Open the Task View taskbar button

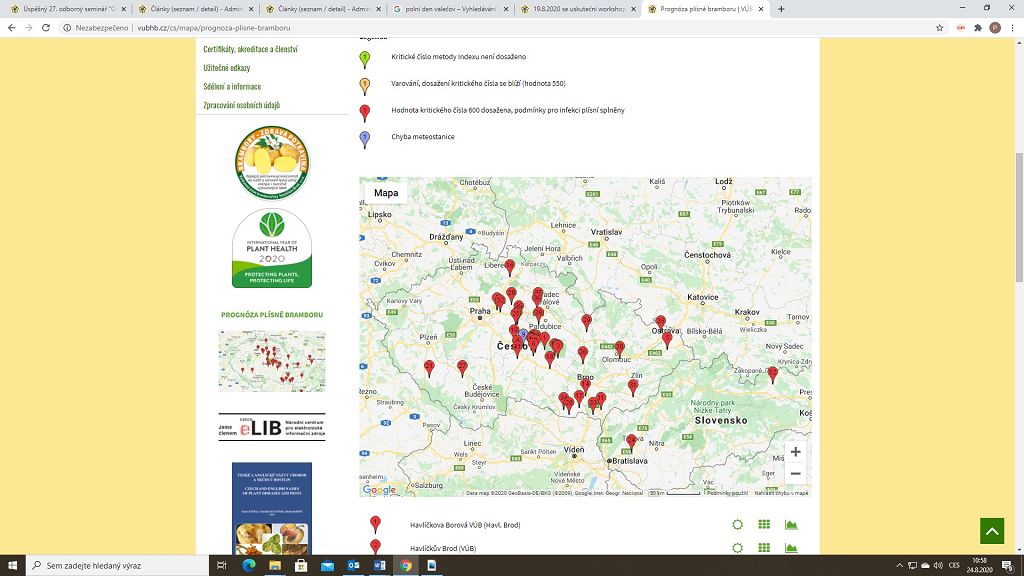pos(221,566)
